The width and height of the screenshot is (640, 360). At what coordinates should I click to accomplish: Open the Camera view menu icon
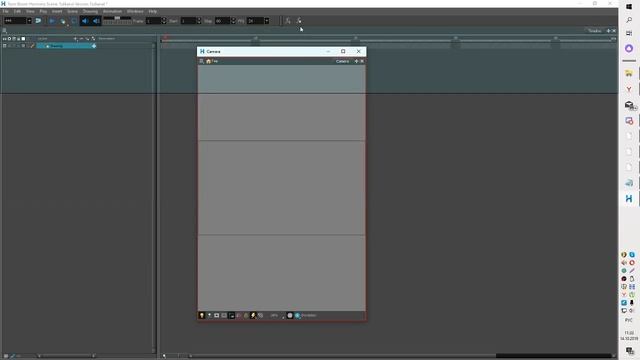point(201,61)
